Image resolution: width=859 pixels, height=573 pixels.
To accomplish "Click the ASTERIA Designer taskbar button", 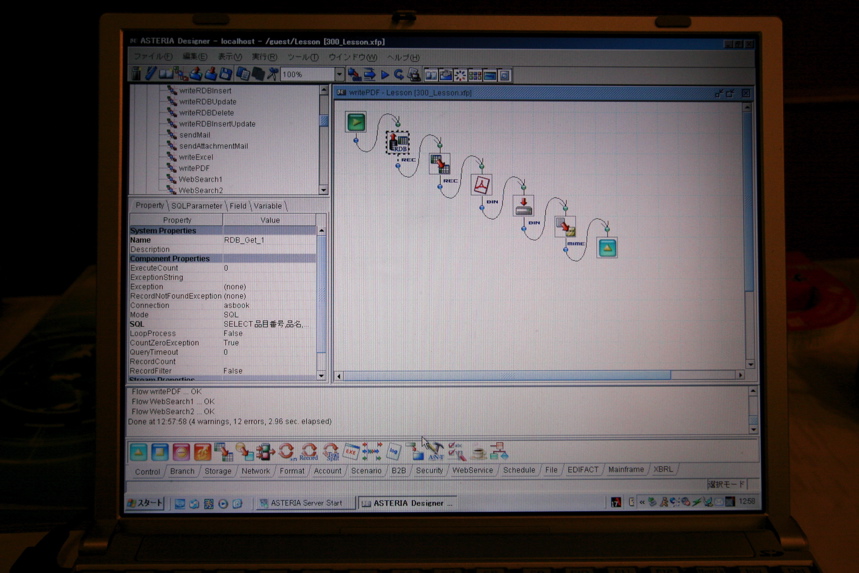I will click(x=408, y=503).
